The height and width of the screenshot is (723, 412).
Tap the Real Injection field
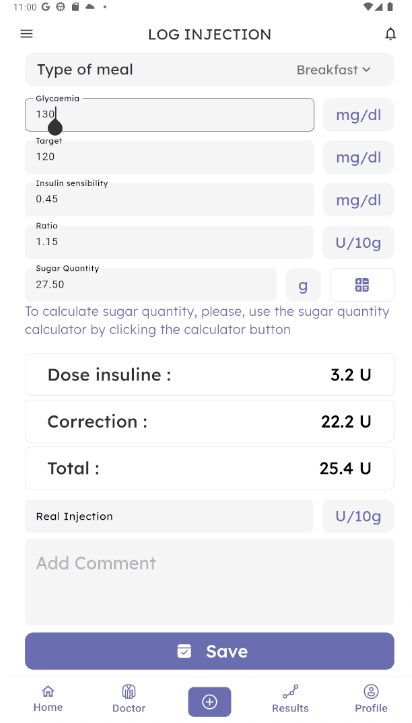[x=169, y=516]
